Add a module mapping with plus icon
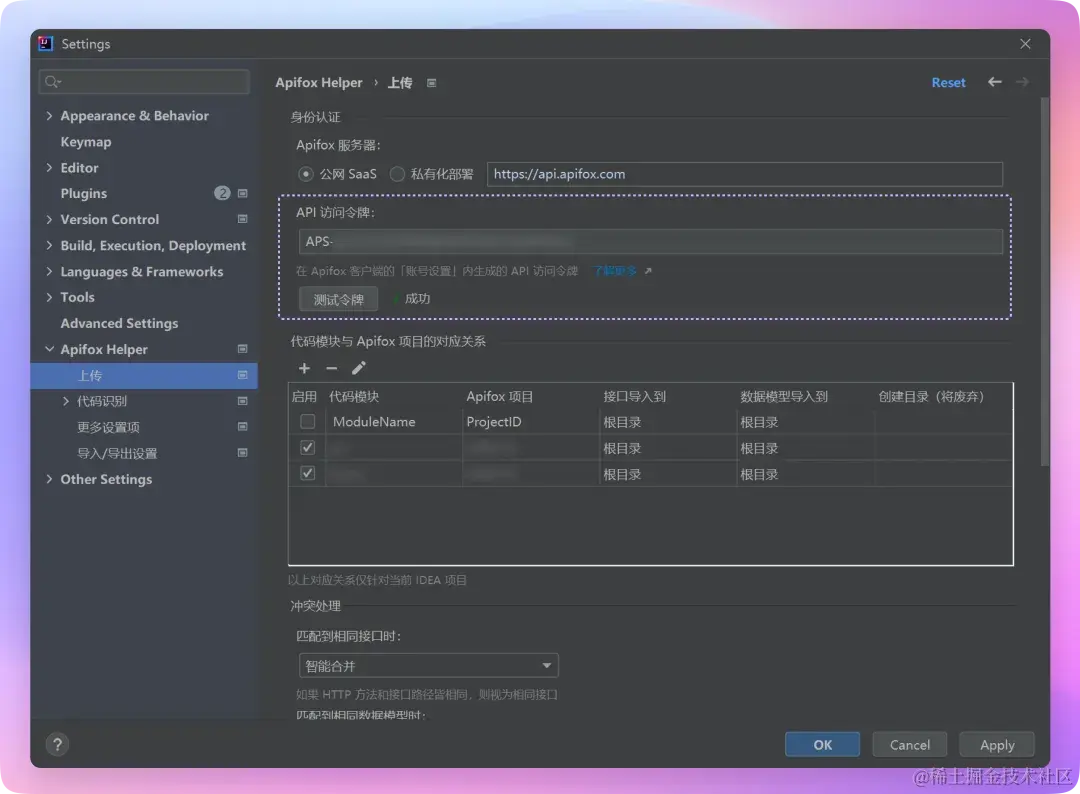Screen dimensions: 1080x794 304,368
